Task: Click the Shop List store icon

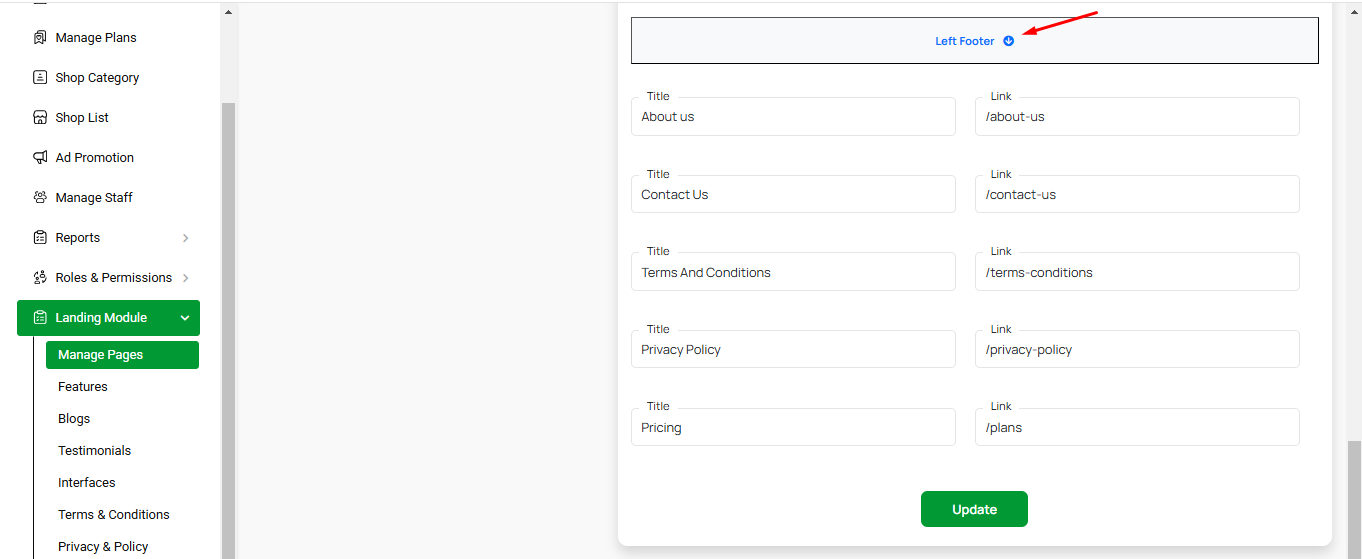Action: pyautogui.click(x=40, y=118)
